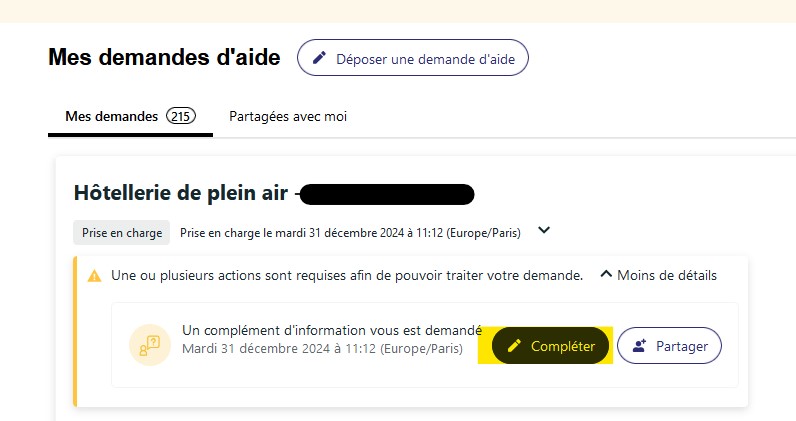796x421 pixels.
Task: Open the Hôtellerie de plein air request title
Action: [x=181, y=193]
